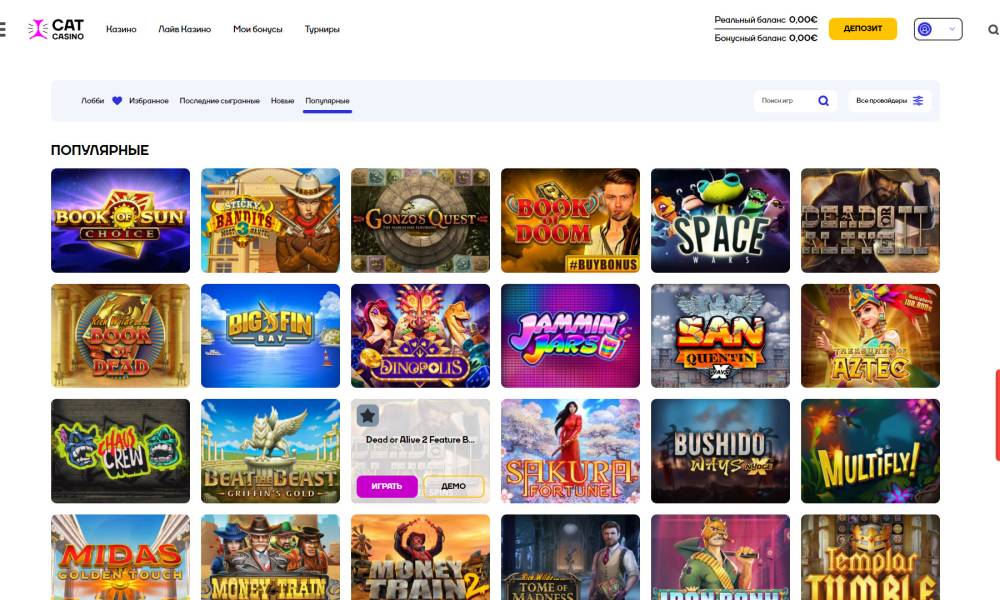This screenshot has width=1000, height=600.
Task: Click the yellow Депозит button
Action: click(x=863, y=29)
